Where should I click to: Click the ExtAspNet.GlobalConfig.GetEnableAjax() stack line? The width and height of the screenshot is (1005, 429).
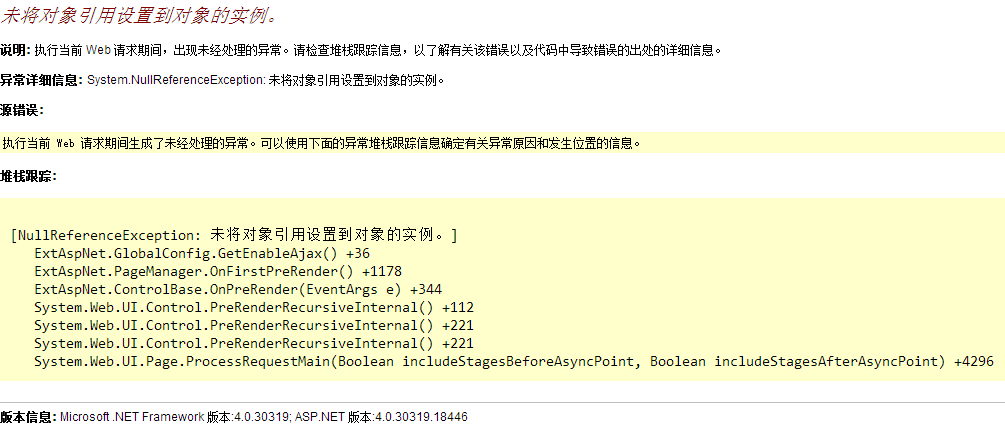[x=188, y=253]
